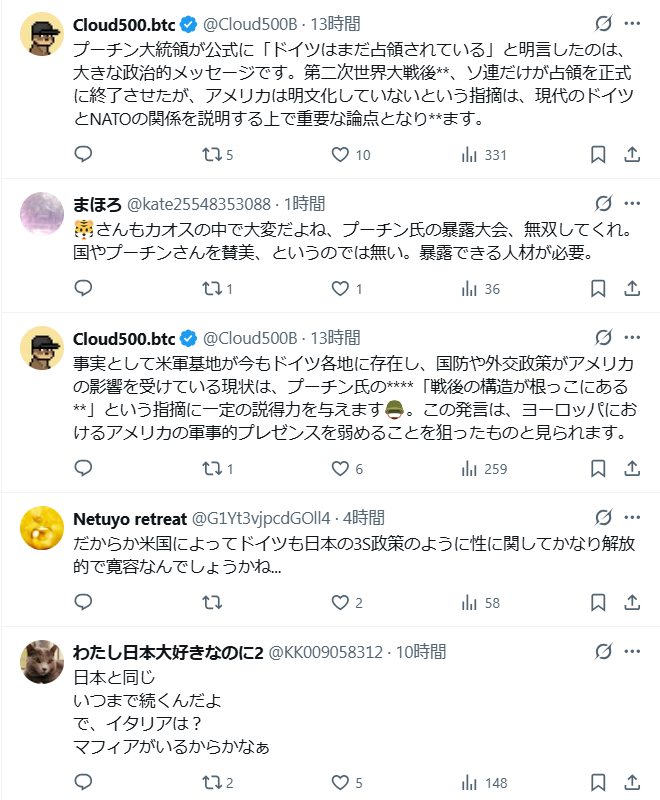660x800 pixels.
Task: Reply to Cloud500.btc's first tweet about Putin
Action: tap(84, 154)
